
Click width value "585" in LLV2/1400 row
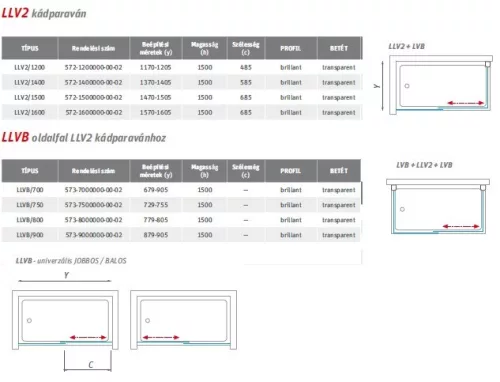246,82
